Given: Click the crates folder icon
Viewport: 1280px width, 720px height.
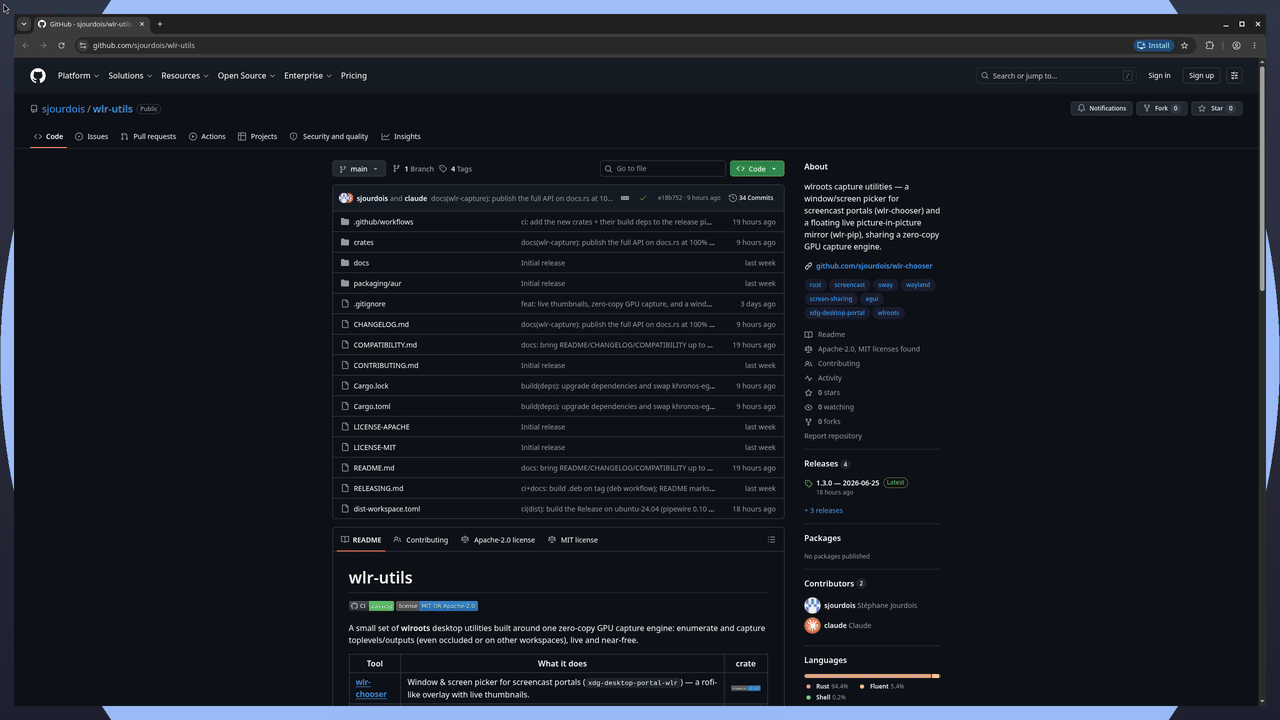Looking at the screenshot, I should pos(345,242).
